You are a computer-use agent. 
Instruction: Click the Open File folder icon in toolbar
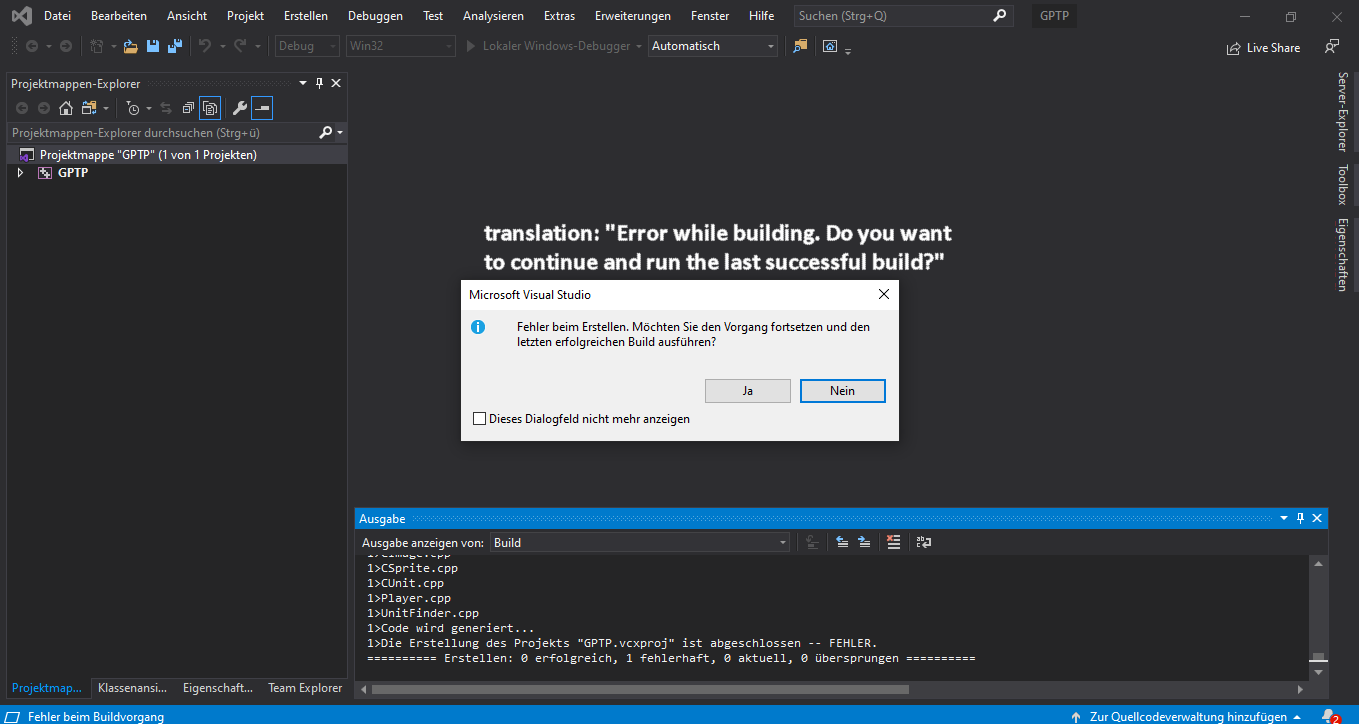(130, 46)
